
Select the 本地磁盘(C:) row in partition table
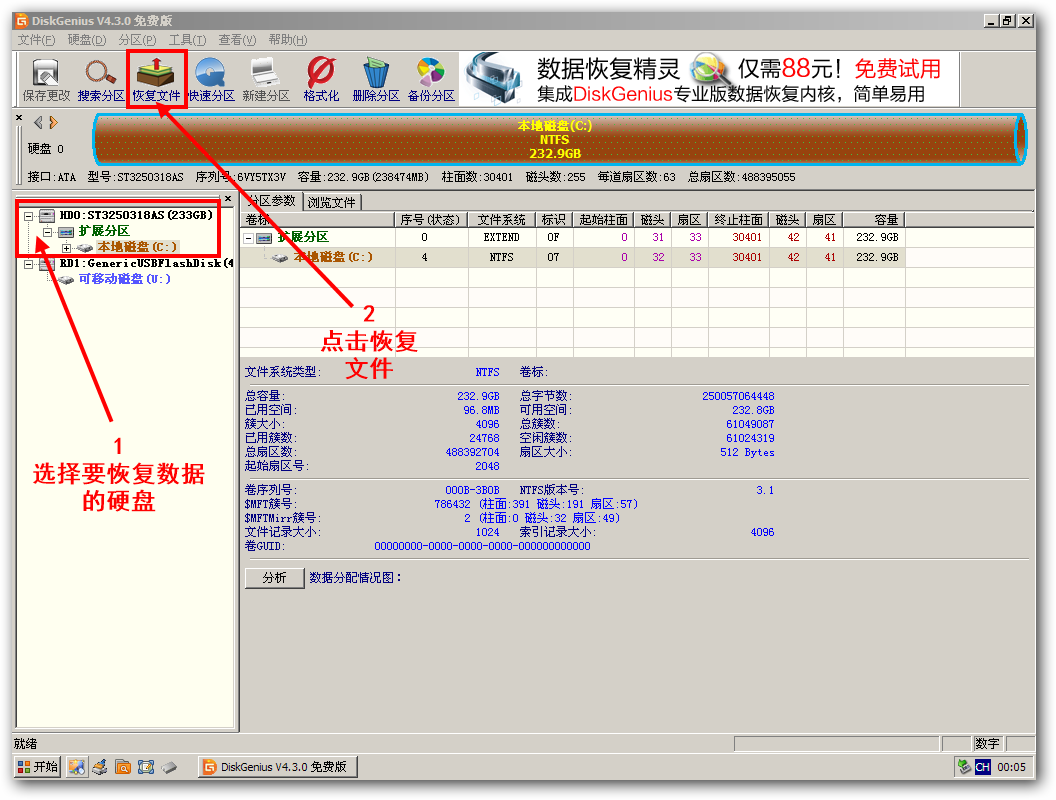coord(571,257)
